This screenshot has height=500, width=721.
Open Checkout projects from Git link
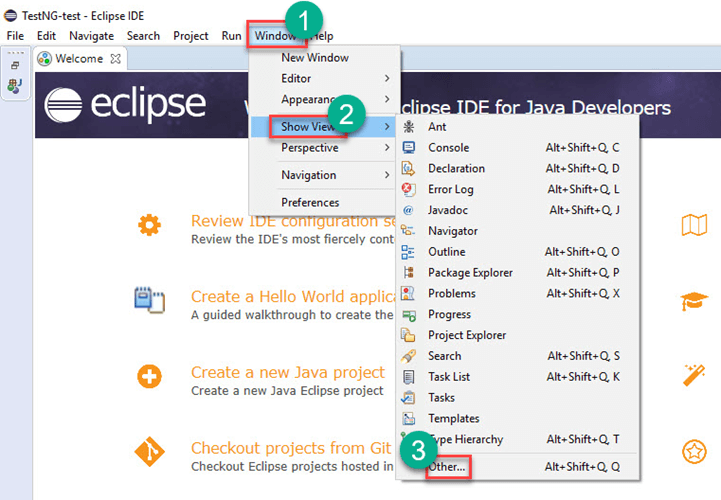pyautogui.click(x=292, y=449)
